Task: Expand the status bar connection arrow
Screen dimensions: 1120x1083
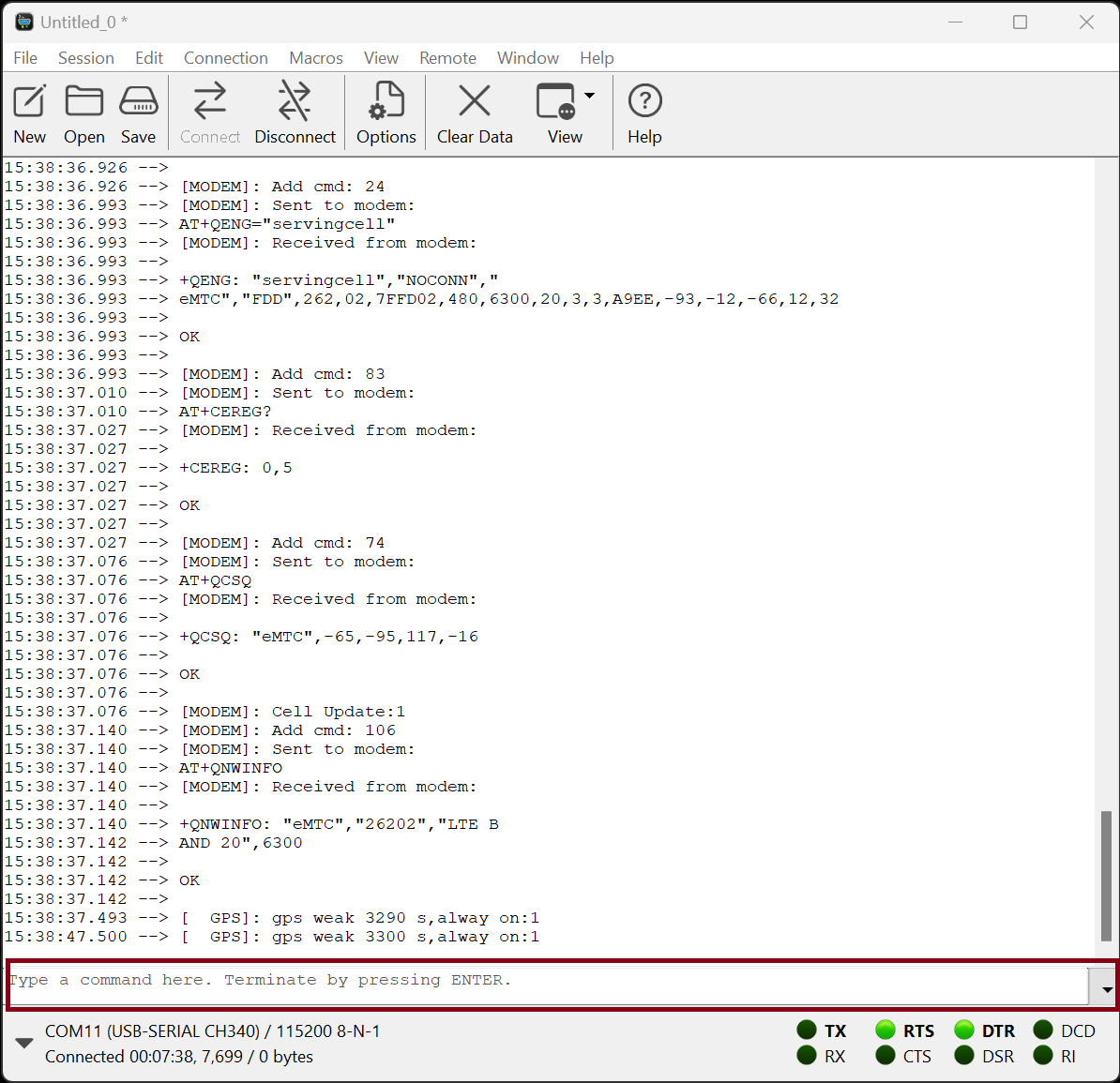Action: pyautogui.click(x=24, y=1044)
